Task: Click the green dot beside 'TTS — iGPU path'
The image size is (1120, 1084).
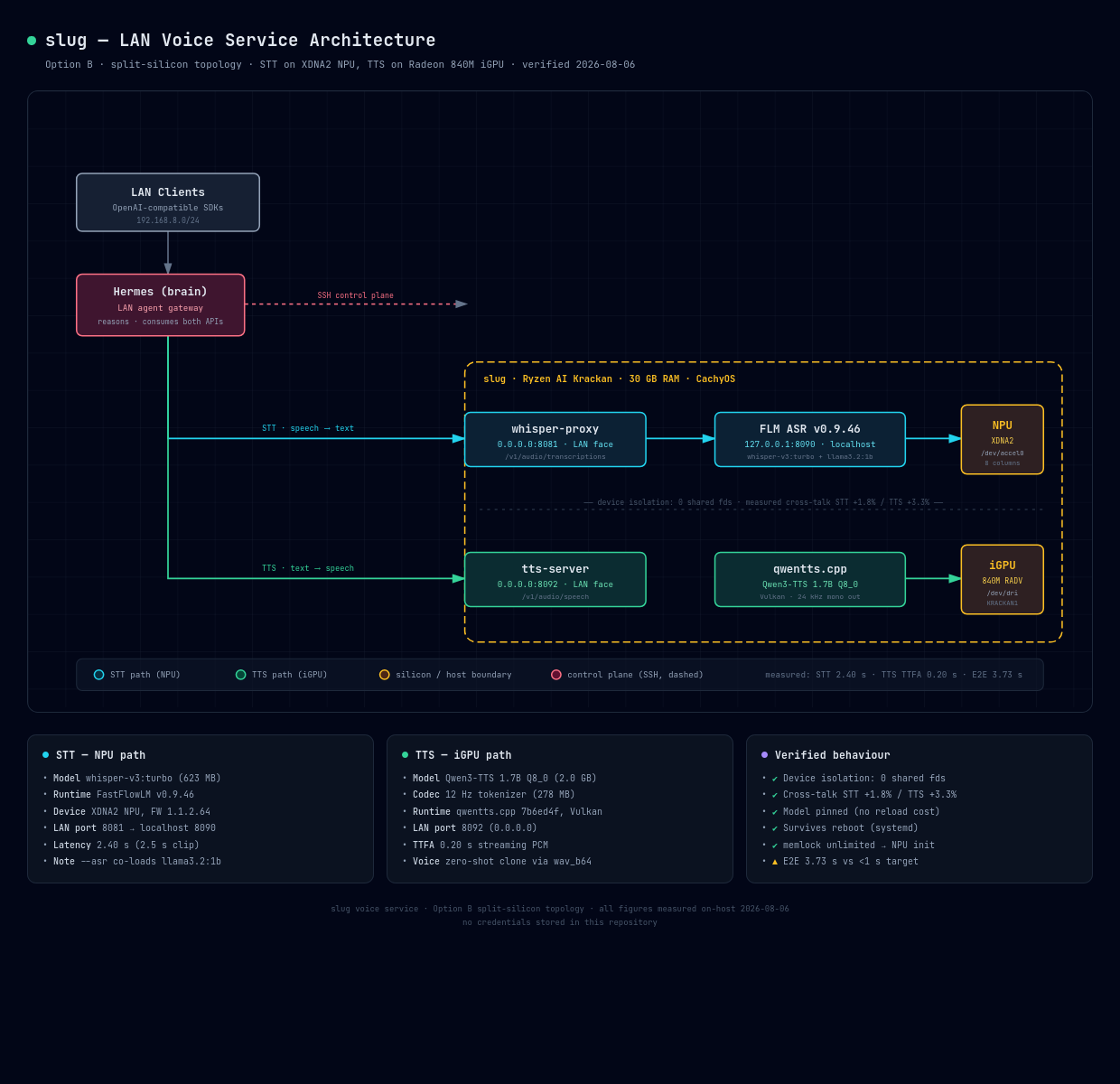Action: [406, 755]
